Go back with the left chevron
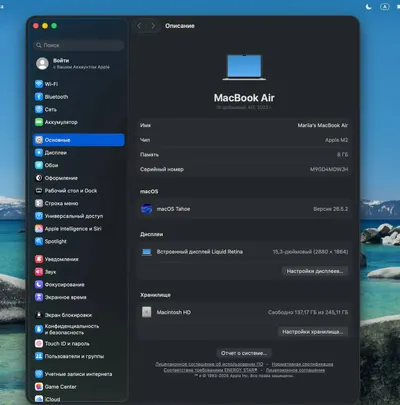This screenshot has height=405, width=400. click(x=139, y=26)
